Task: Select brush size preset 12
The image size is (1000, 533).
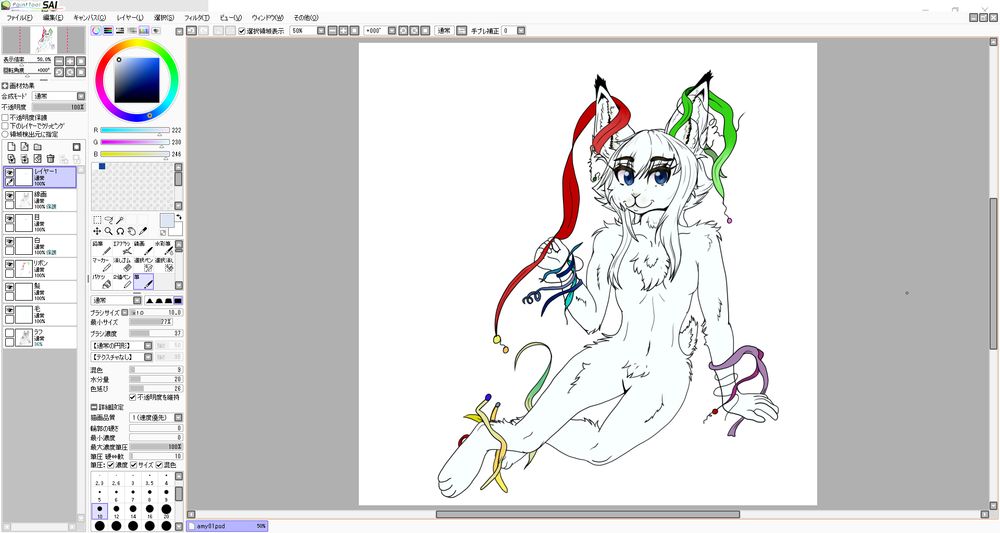Action: (x=116, y=511)
